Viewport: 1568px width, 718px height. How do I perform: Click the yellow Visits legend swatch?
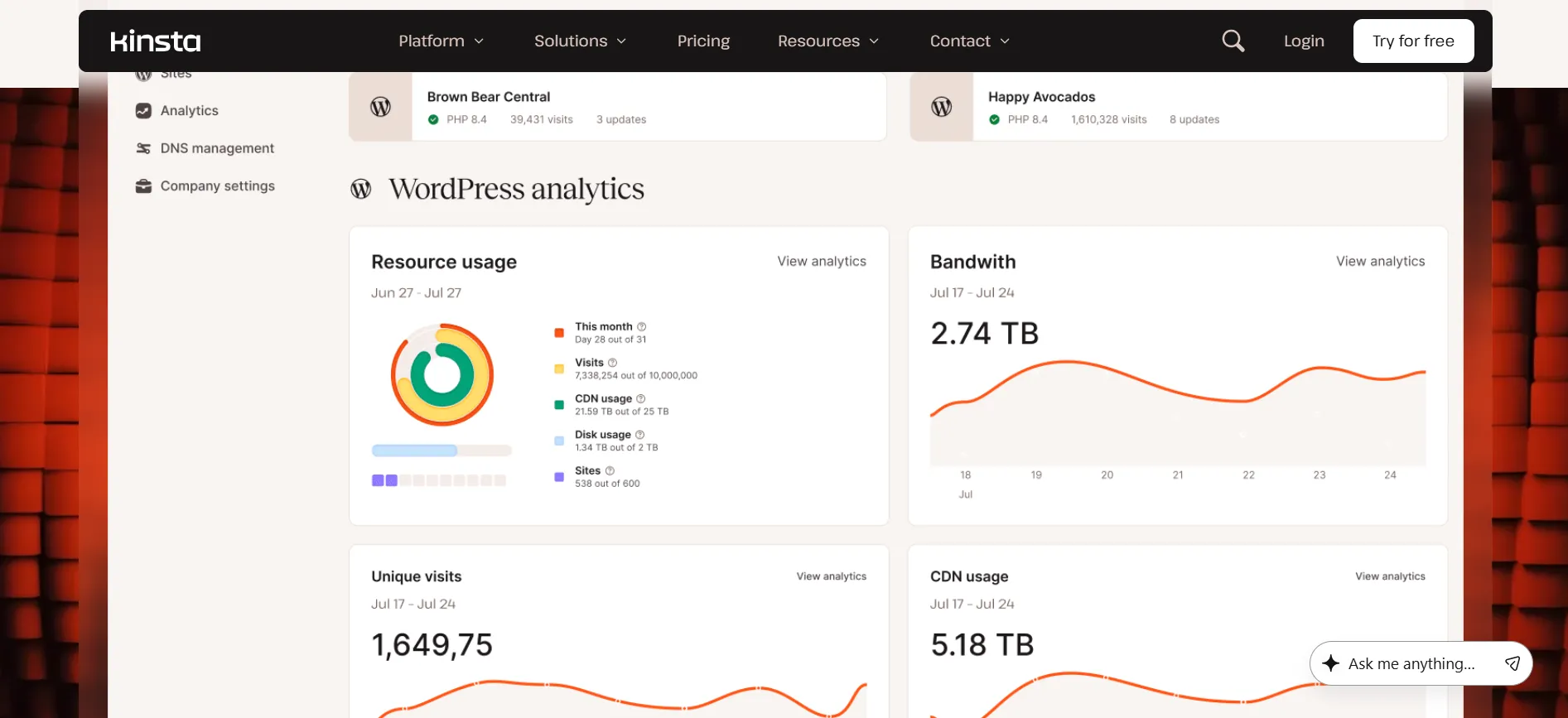(x=559, y=369)
